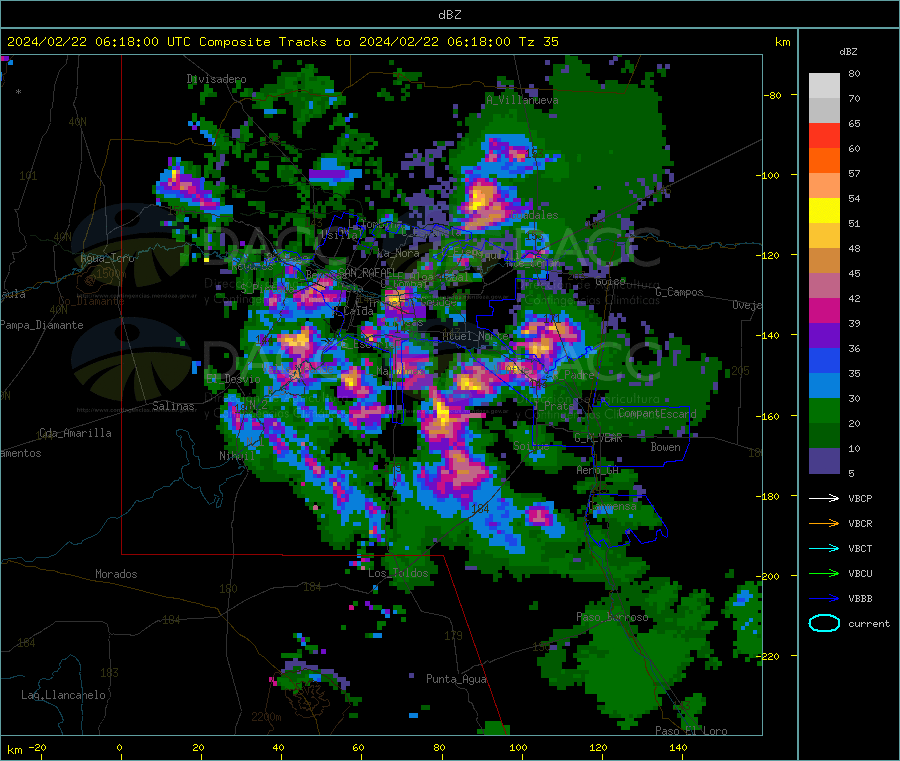
Task: Click the 'current' legend label
Action: 869,623
